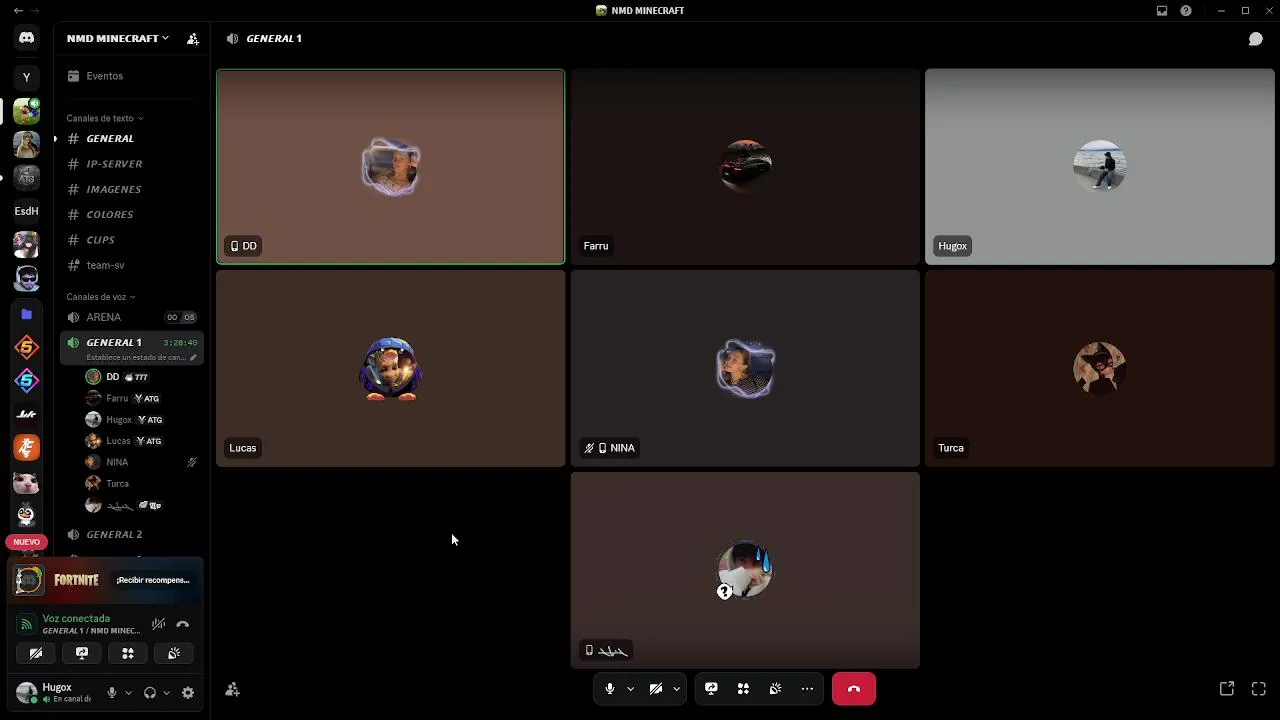
Task: Open the NUEVO-labeled item in the server list
Action: [26, 542]
